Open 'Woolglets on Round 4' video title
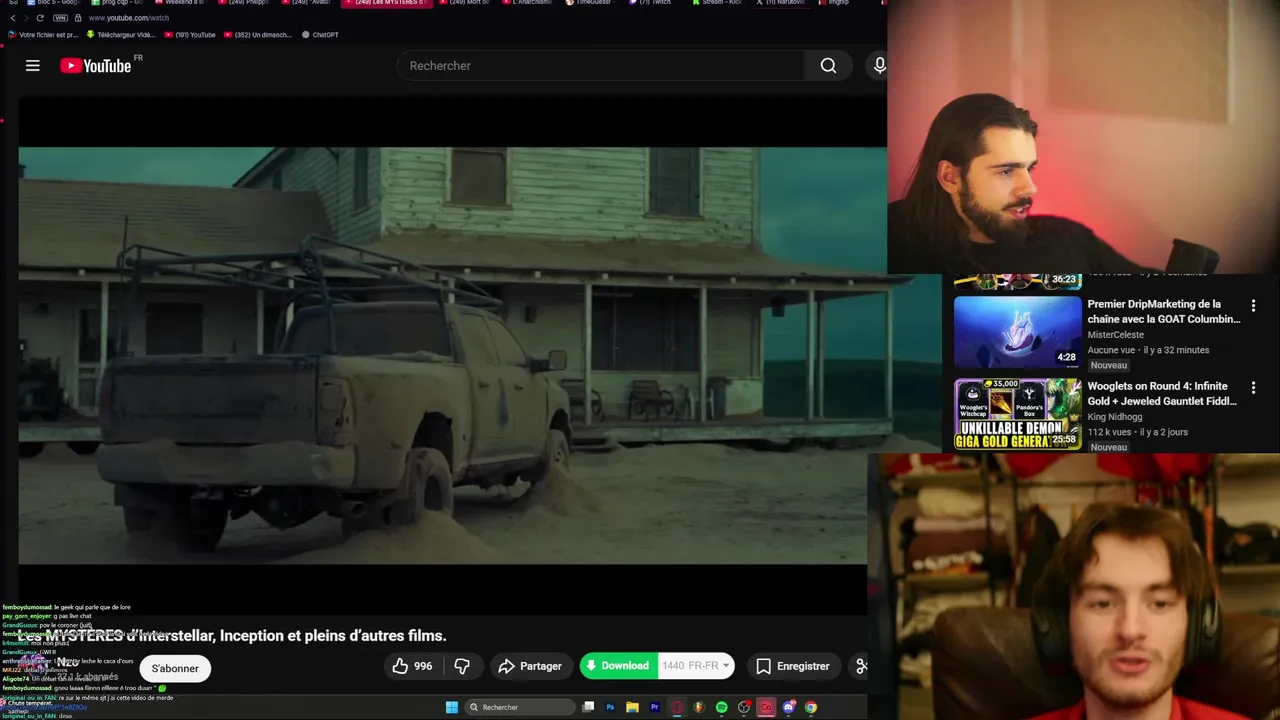This screenshot has width=1280, height=720. click(1162, 393)
